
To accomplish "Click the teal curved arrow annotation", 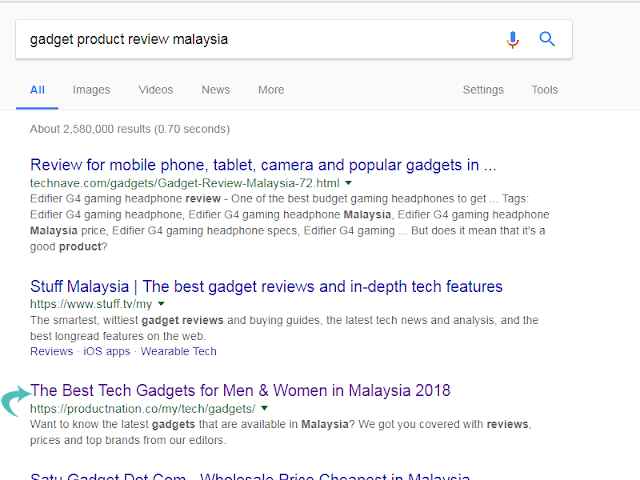I will pos(16,401).
